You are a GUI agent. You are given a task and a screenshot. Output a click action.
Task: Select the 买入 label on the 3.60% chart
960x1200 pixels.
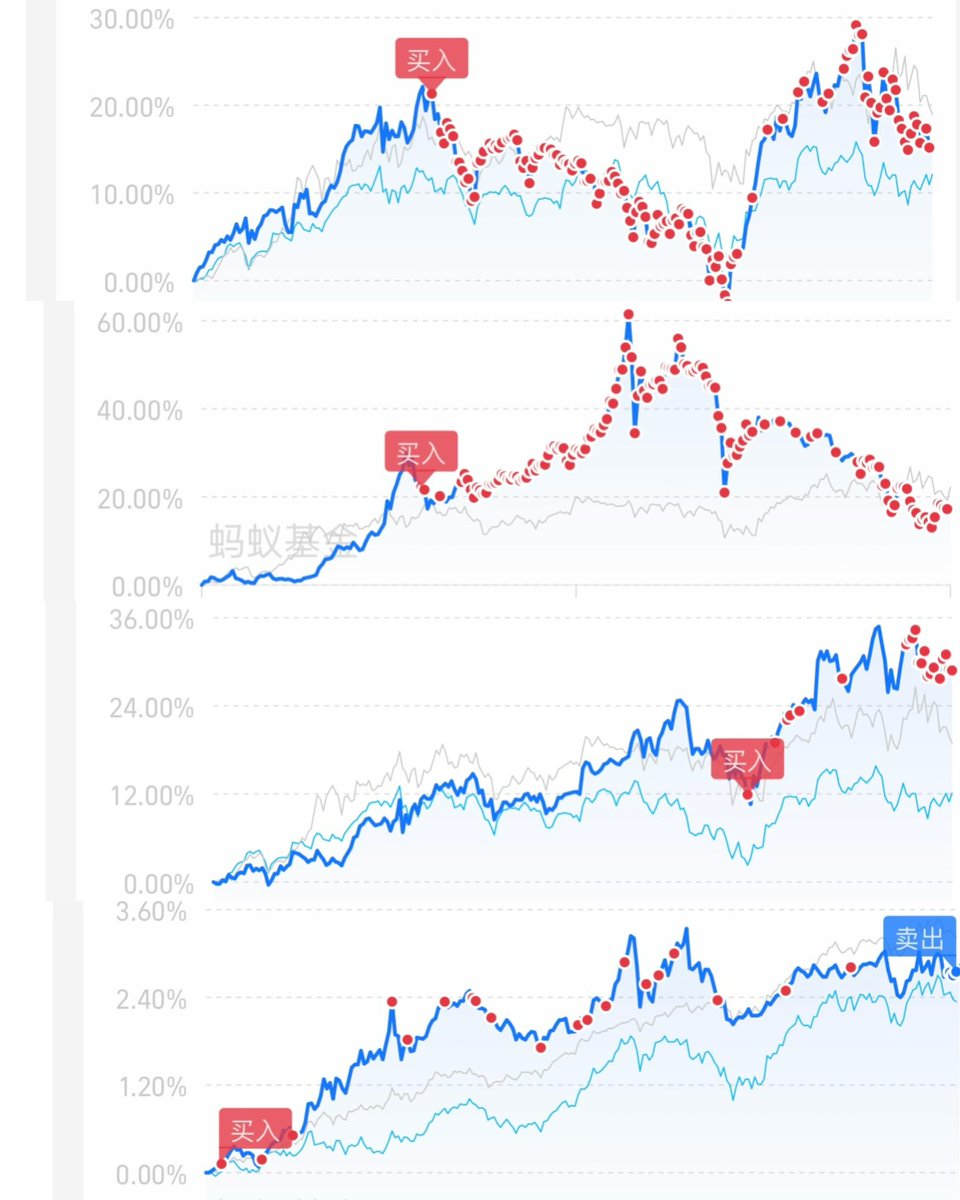255,1129
